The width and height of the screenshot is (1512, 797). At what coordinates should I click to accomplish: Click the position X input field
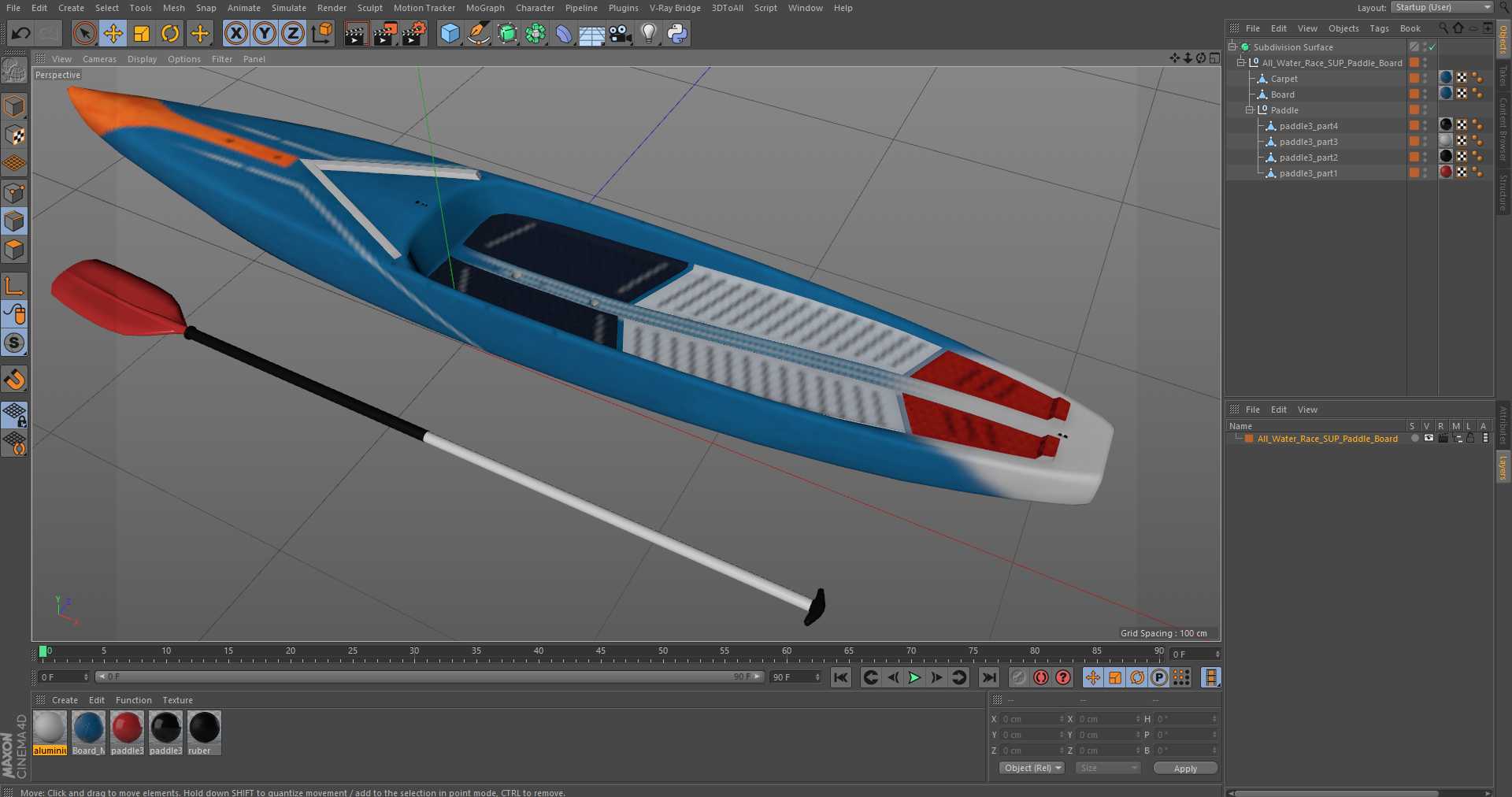pos(1032,719)
